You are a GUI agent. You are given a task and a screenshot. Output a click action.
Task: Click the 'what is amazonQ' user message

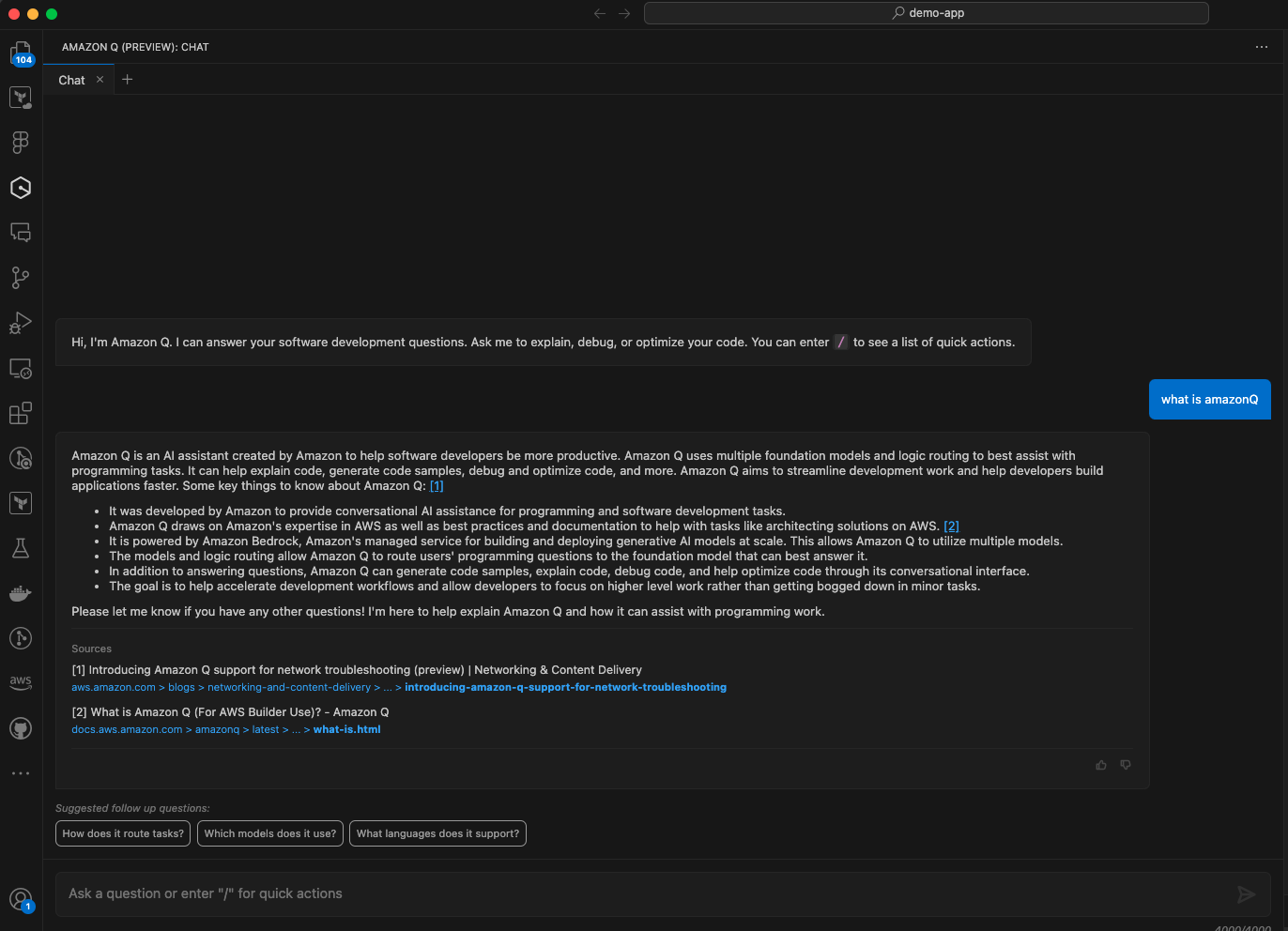click(1210, 400)
